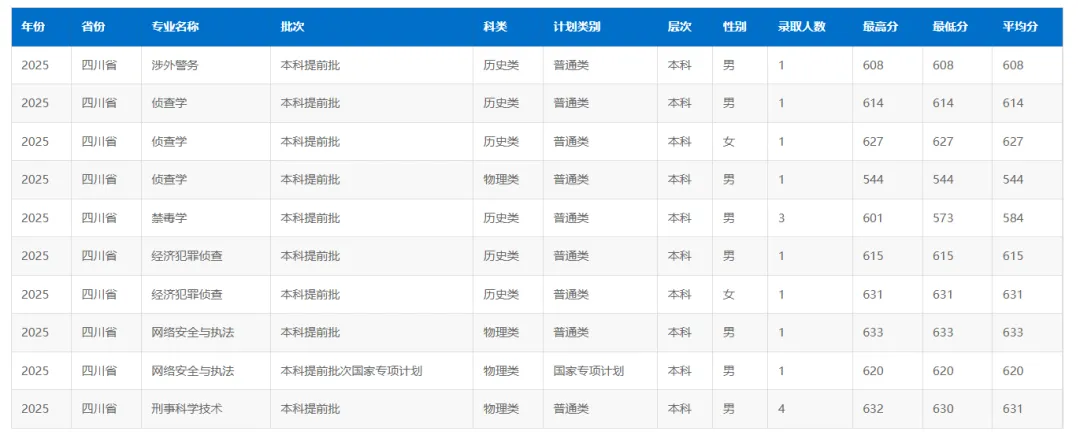1080x435 pixels.
Task: Click the 最低分 value 615 for 经济犯罪侦查
Action: coord(943,256)
